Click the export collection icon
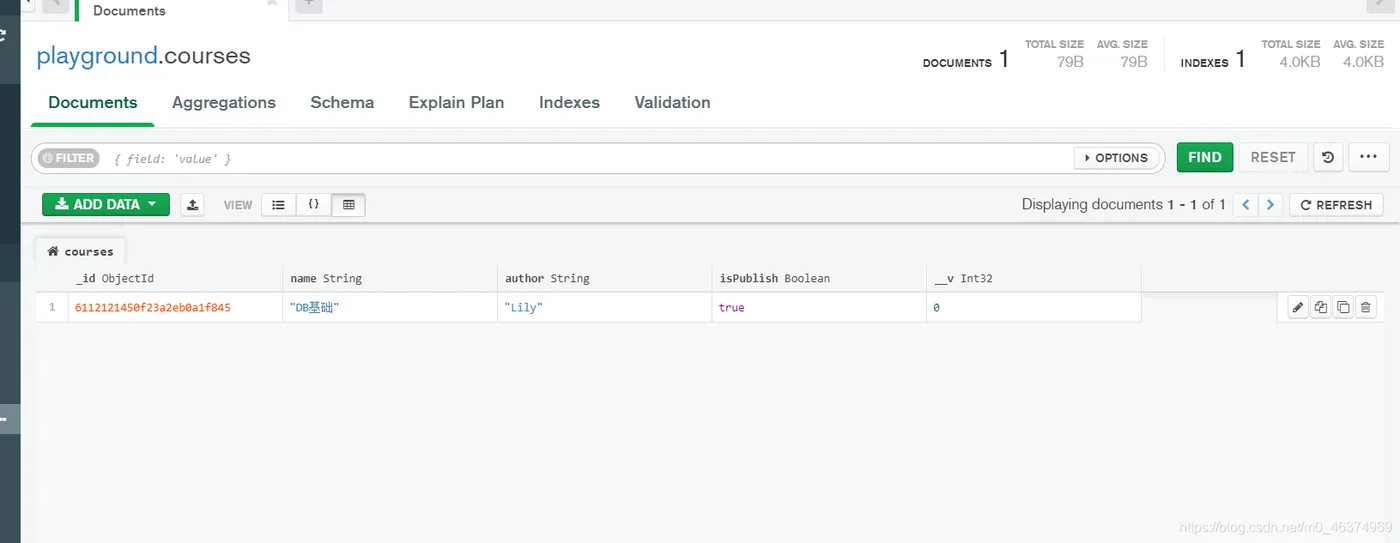 click(193, 205)
